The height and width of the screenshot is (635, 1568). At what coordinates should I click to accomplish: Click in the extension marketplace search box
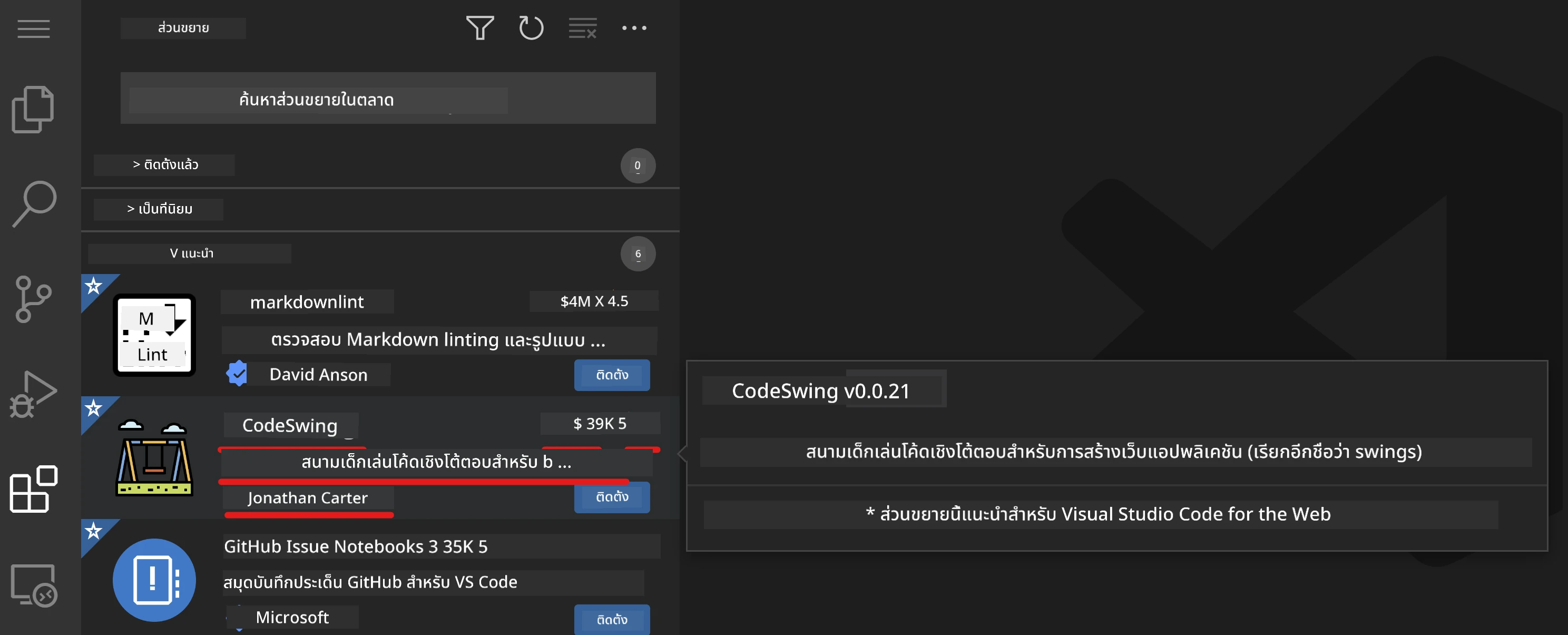(x=388, y=99)
